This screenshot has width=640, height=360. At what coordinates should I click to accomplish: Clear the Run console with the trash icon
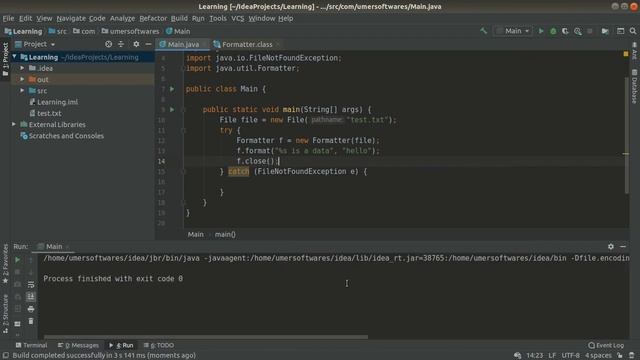(x=31, y=322)
